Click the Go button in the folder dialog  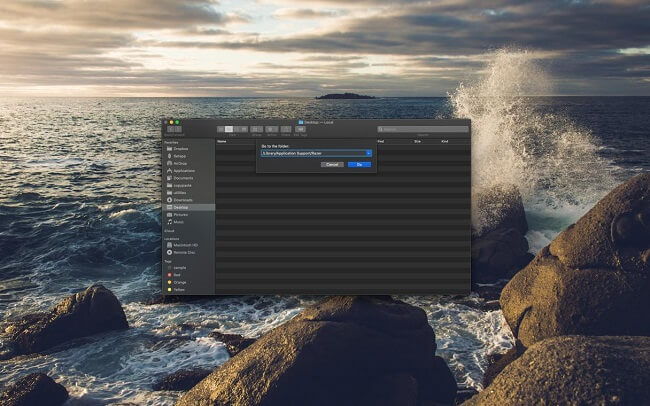click(x=359, y=165)
